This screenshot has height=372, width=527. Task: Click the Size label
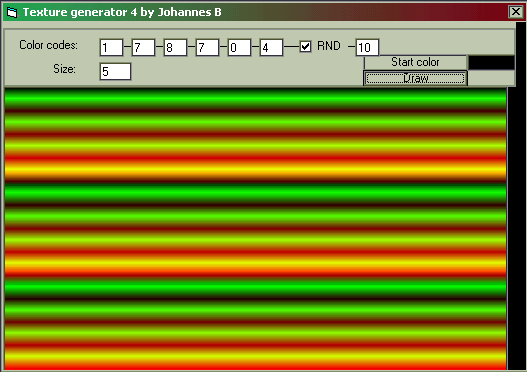point(64,69)
